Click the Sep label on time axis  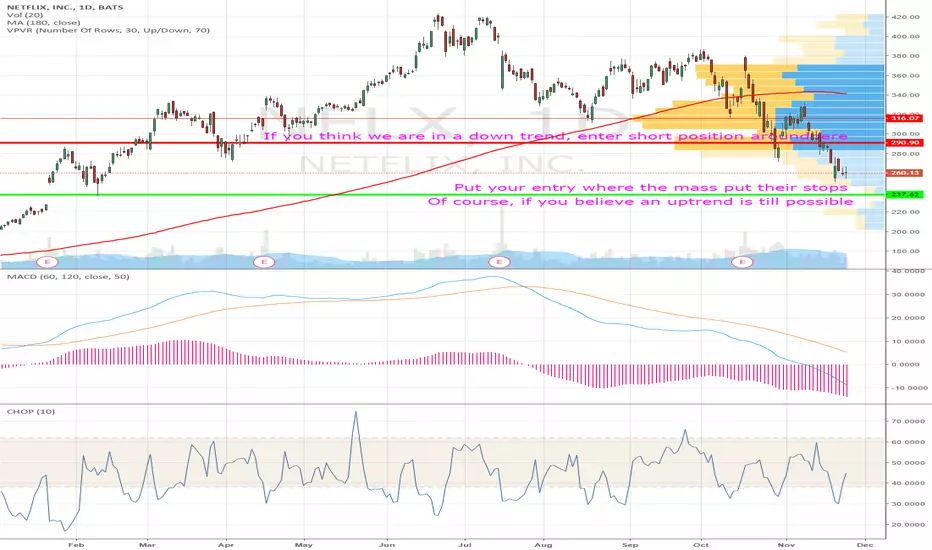click(x=630, y=545)
